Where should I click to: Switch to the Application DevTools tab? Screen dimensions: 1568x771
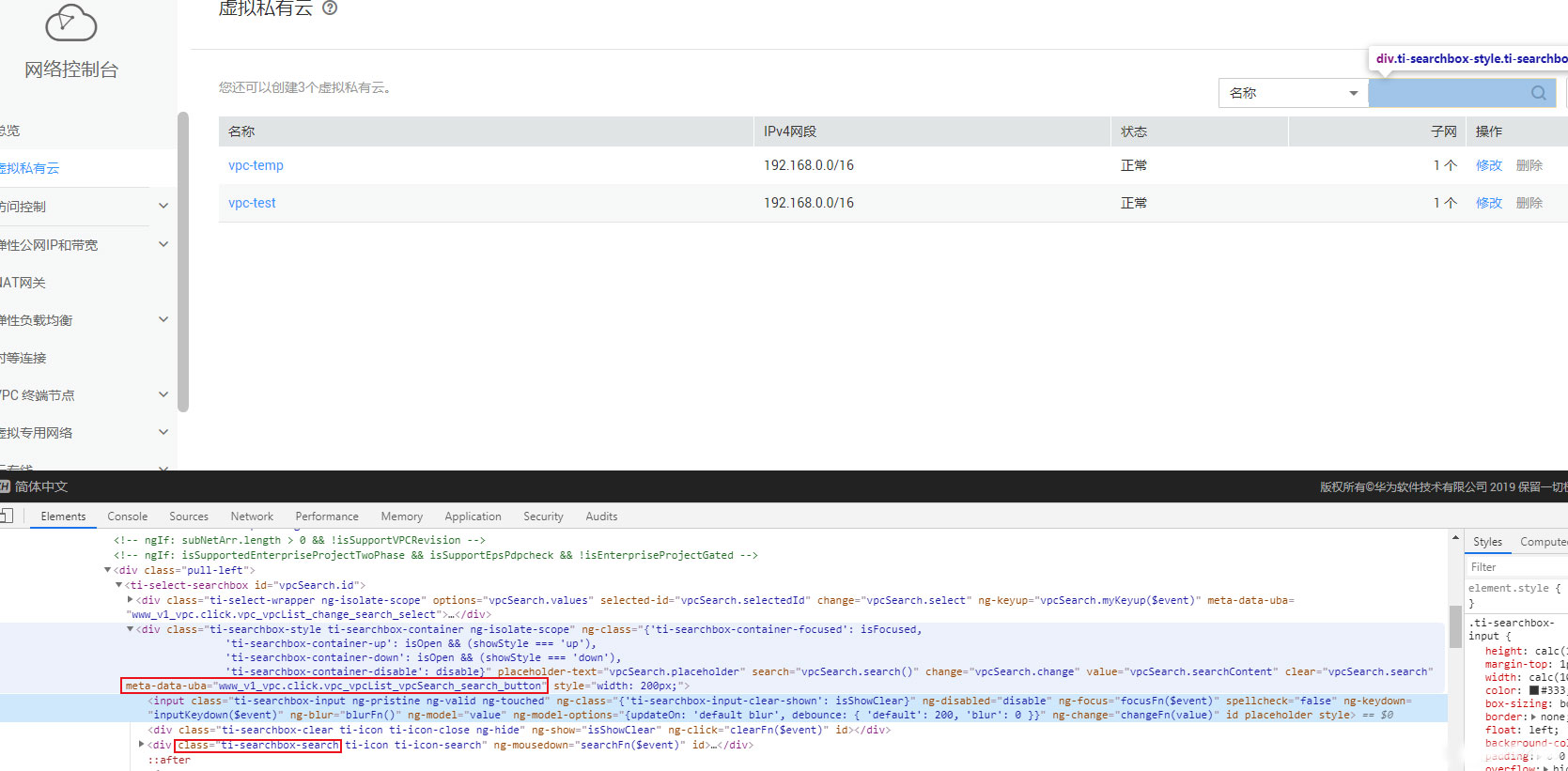coord(473,517)
